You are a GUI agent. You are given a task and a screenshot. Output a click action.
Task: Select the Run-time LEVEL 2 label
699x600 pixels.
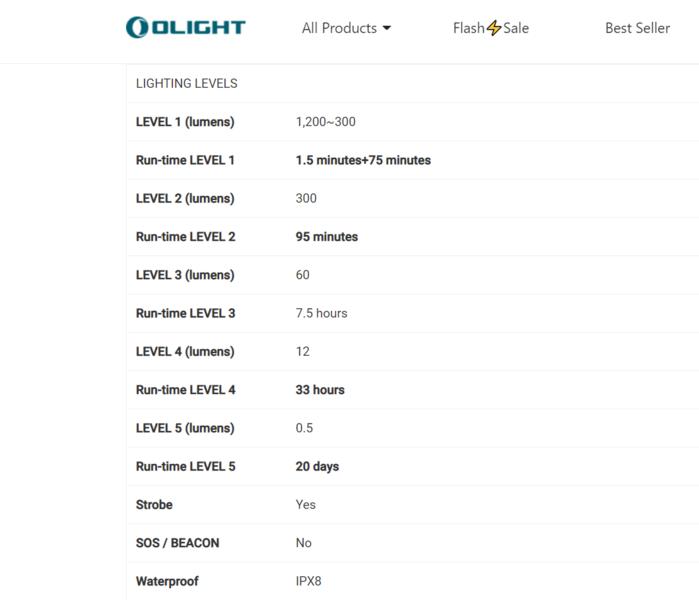(185, 237)
